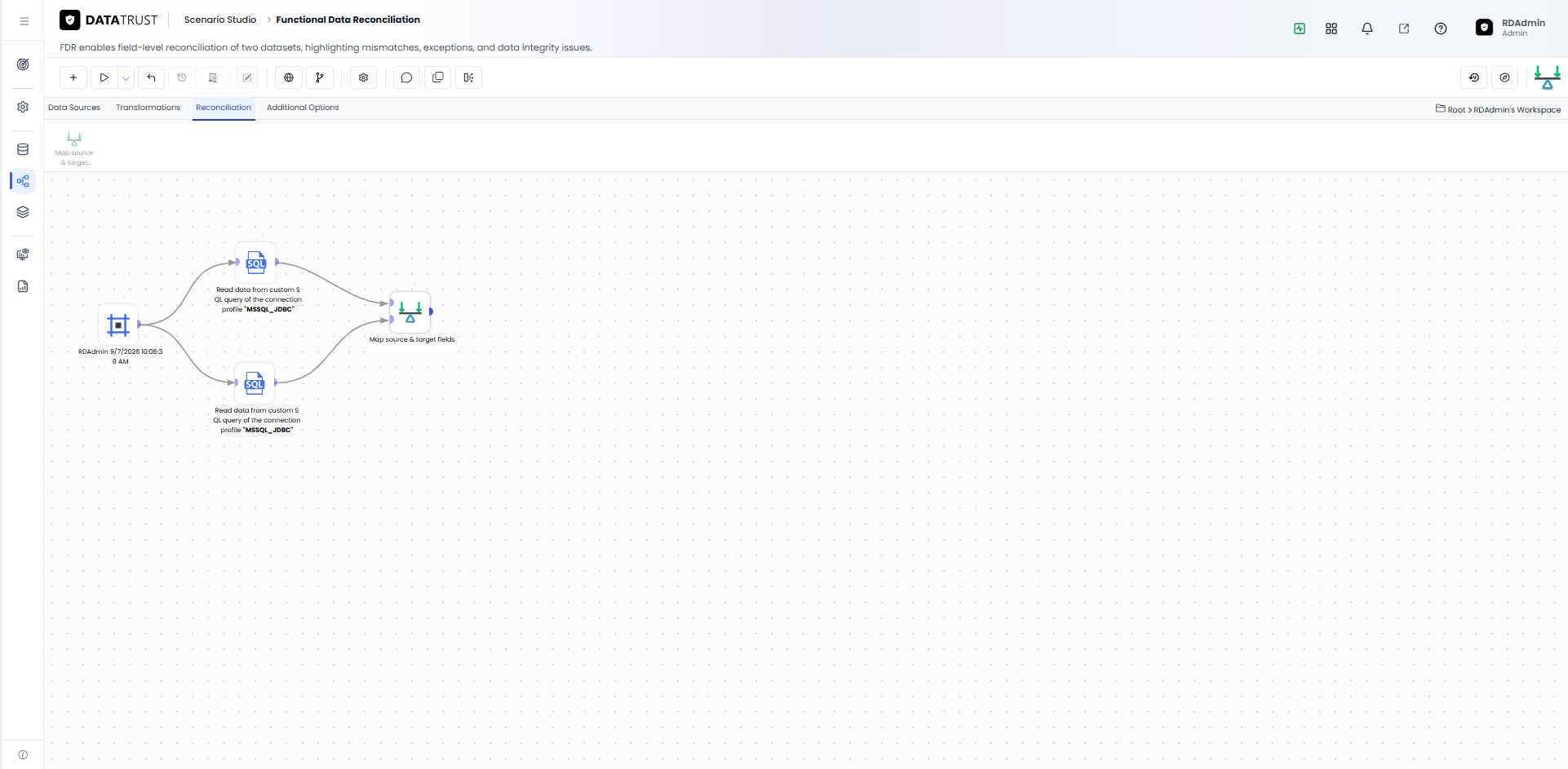
Task: Click the undo arrow toolbar button
Action: pyautogui.click(x=151, y=77)
